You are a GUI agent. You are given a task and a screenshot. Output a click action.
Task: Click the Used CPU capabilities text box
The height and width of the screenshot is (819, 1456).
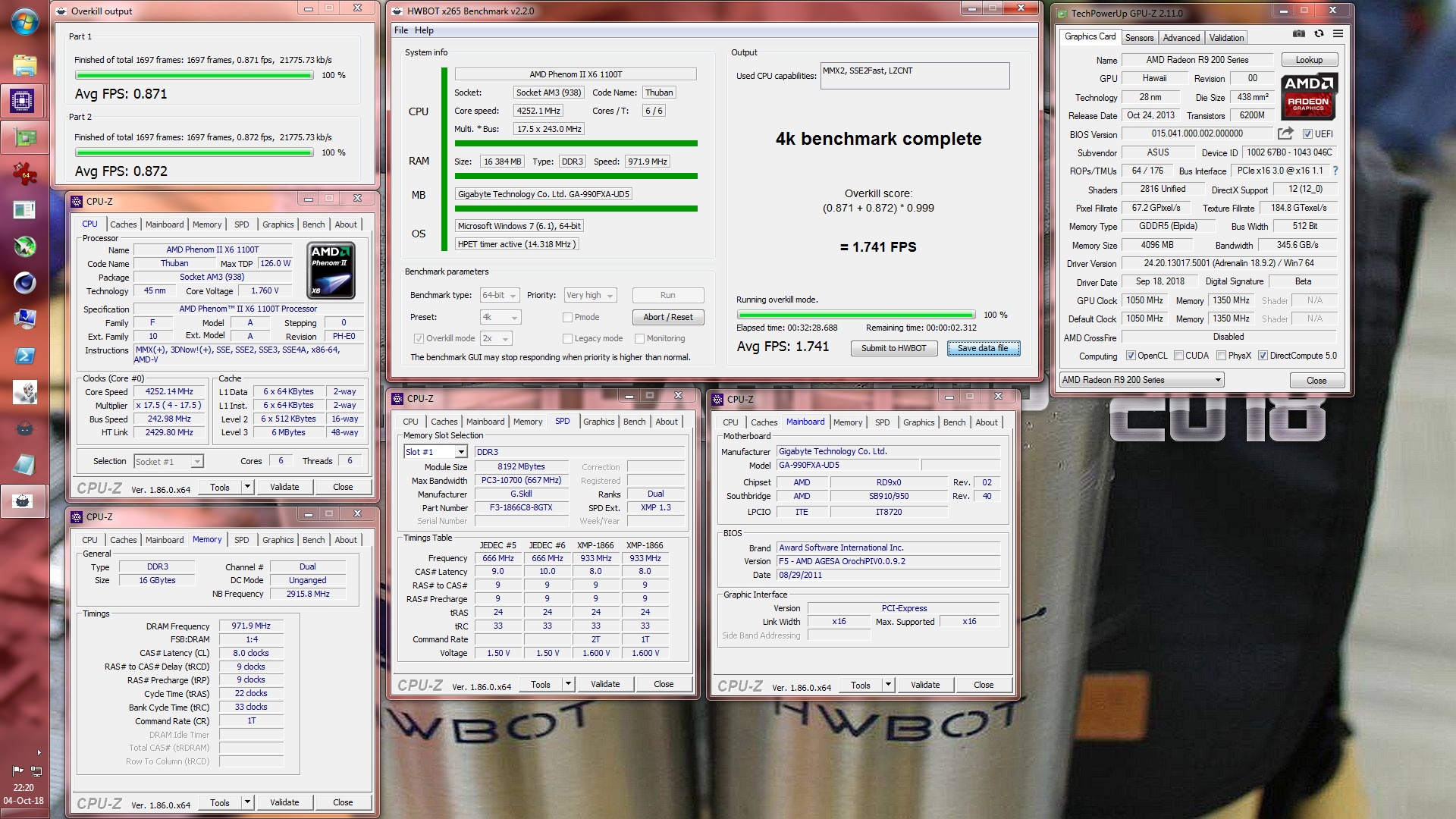915,76
